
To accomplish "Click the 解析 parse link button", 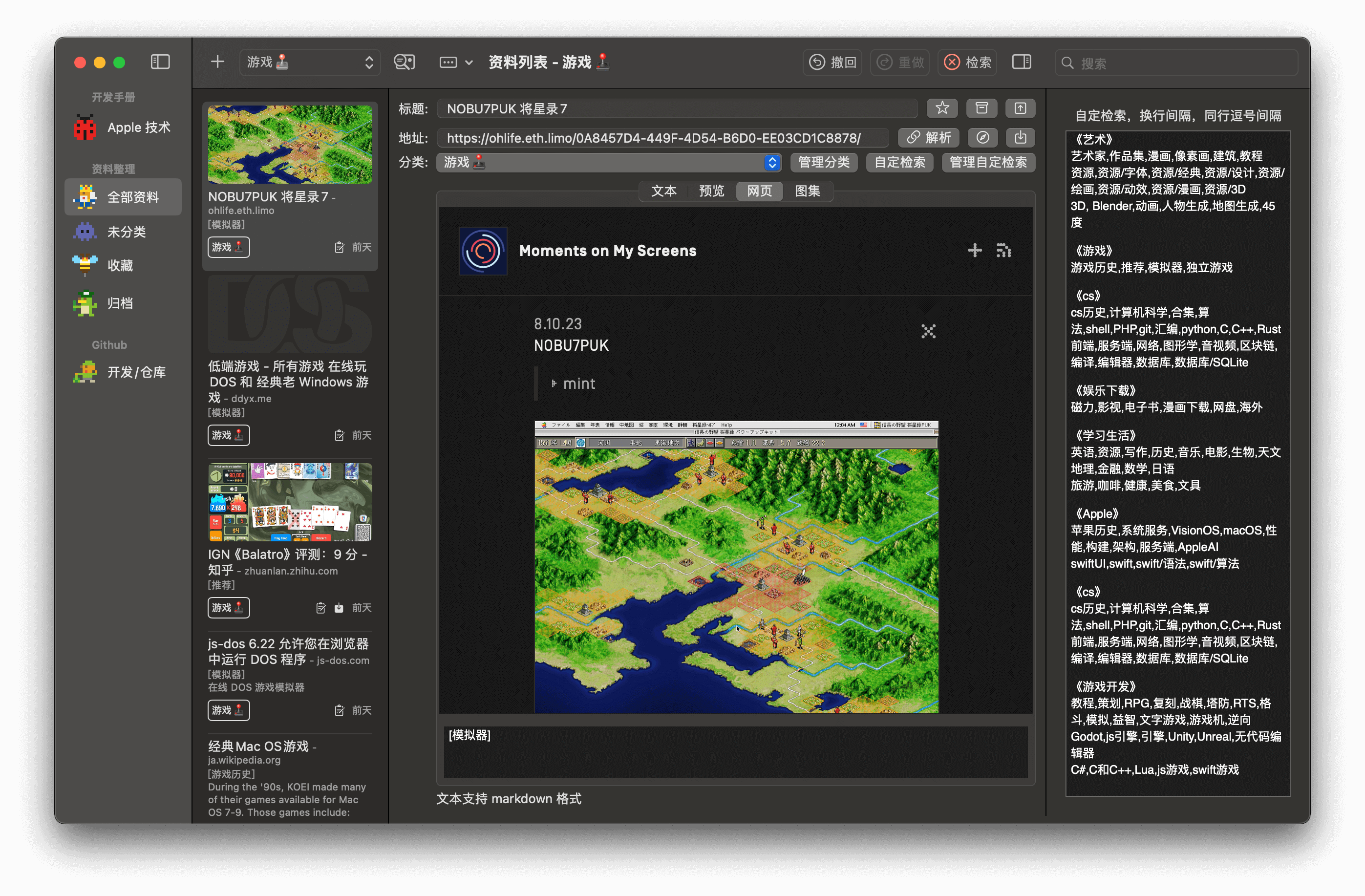I will coord(929,138).
